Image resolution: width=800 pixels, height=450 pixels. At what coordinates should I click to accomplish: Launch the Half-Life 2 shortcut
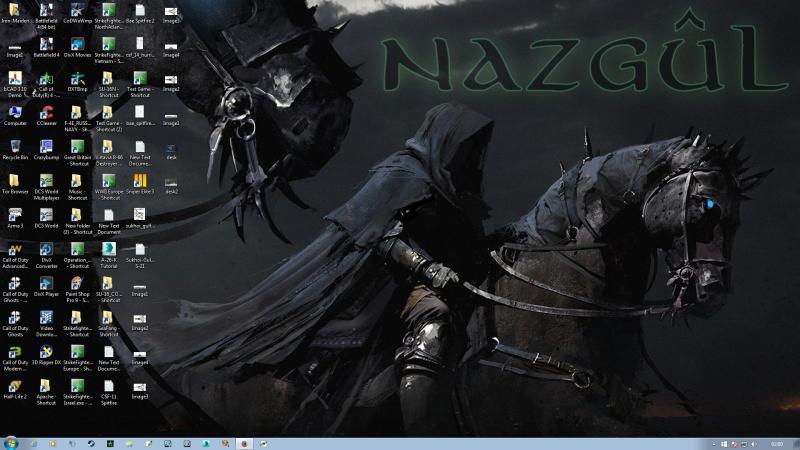coord(15,389)
